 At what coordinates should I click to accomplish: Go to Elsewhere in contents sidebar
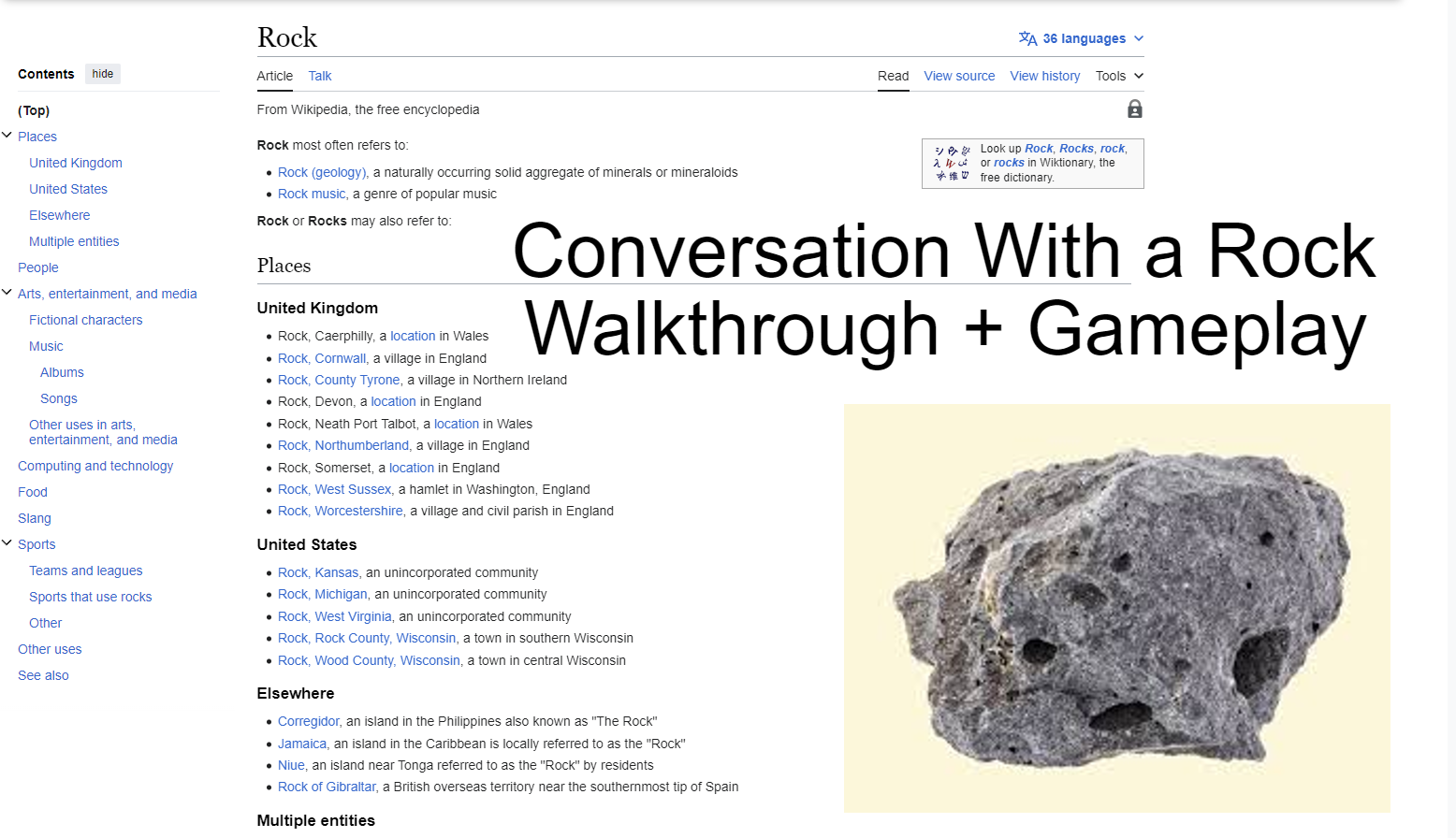pyautogui.click(x=60, y=215)
